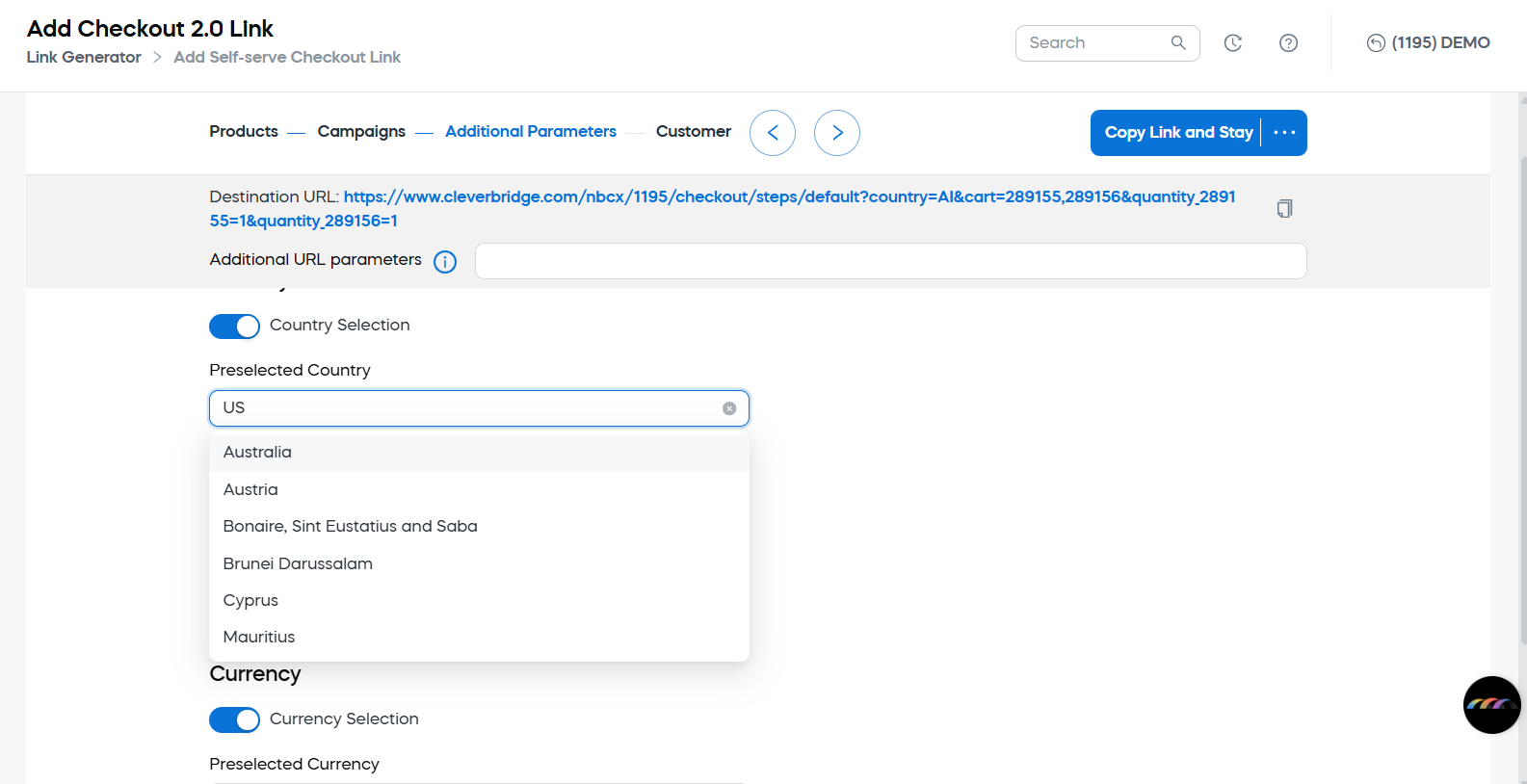Go to the previous step arrow
Image resolution: width=1527 pixels, height=784 pixels.
tap(773, 133)
